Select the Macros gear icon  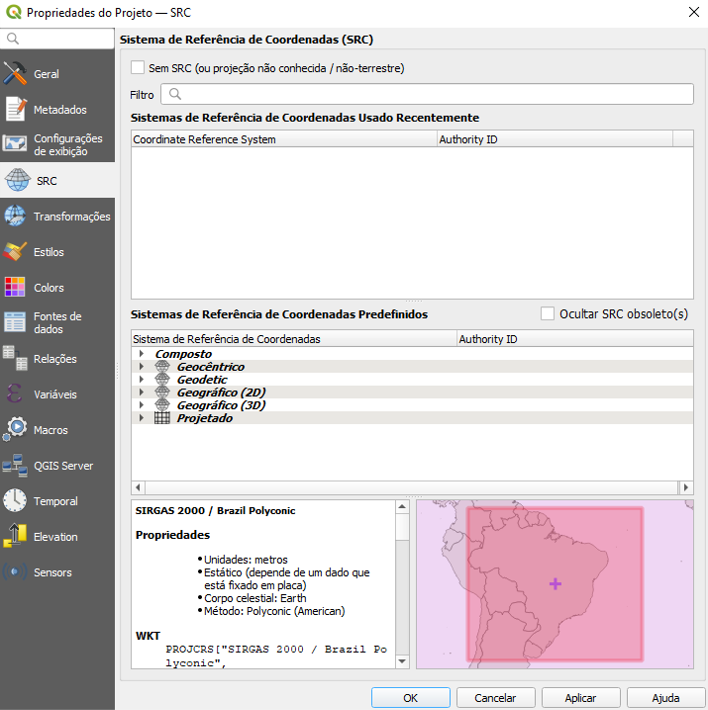pyautogui.click(x=16, y=430)
